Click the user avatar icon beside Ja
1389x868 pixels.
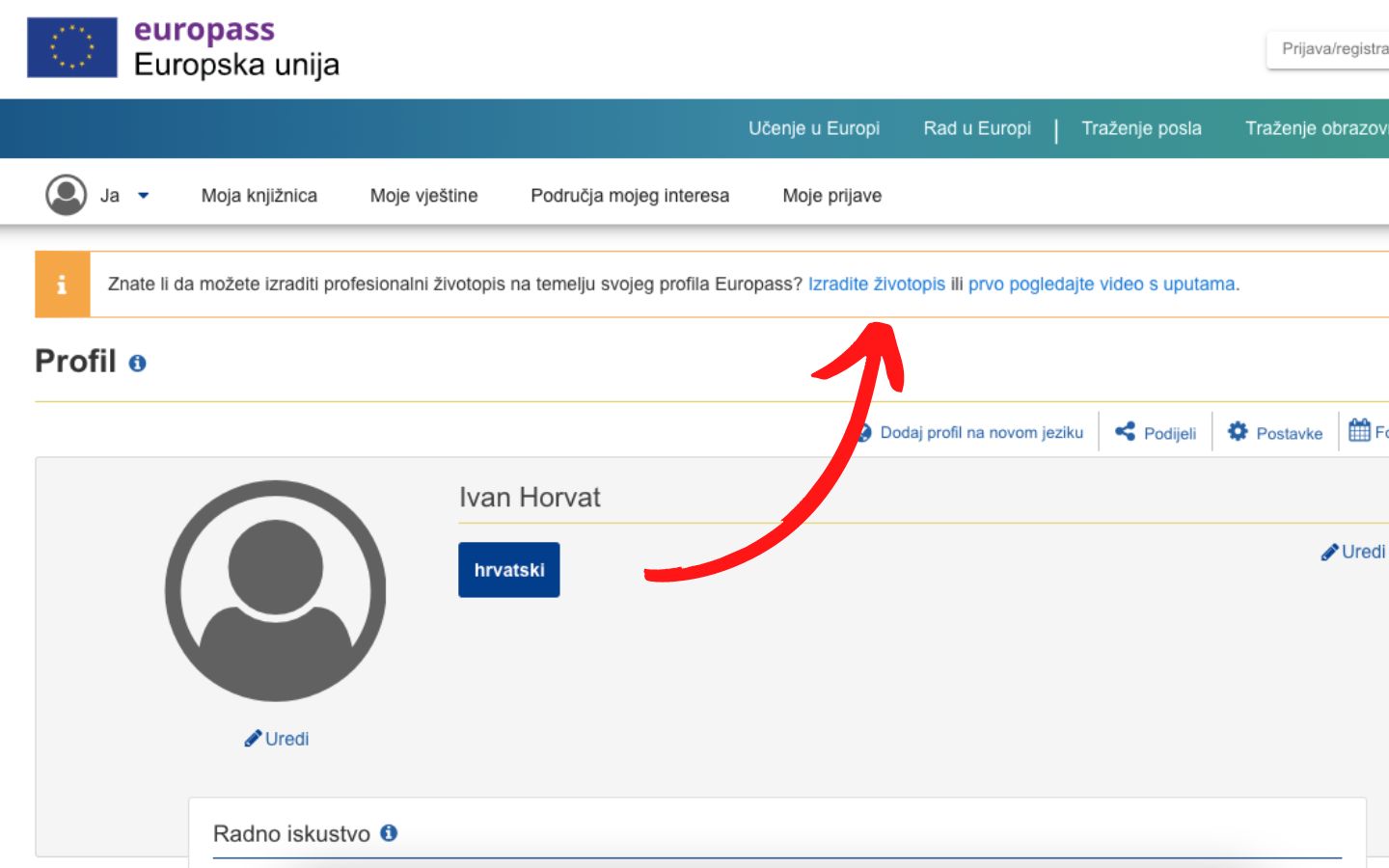pyautogui.click(x=67, y=195)
